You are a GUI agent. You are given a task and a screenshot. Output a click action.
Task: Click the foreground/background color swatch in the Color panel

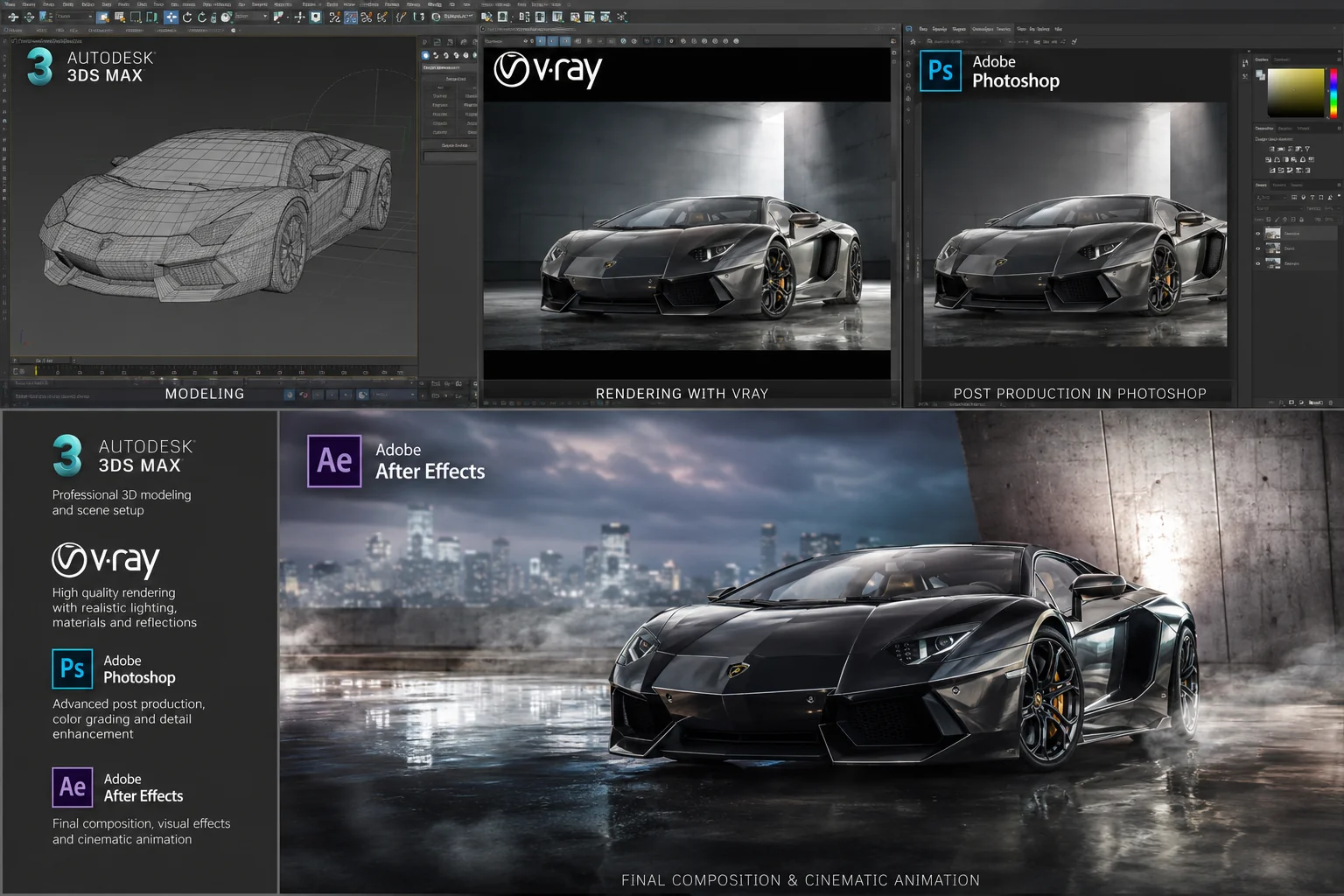(x=1260, y=75)
